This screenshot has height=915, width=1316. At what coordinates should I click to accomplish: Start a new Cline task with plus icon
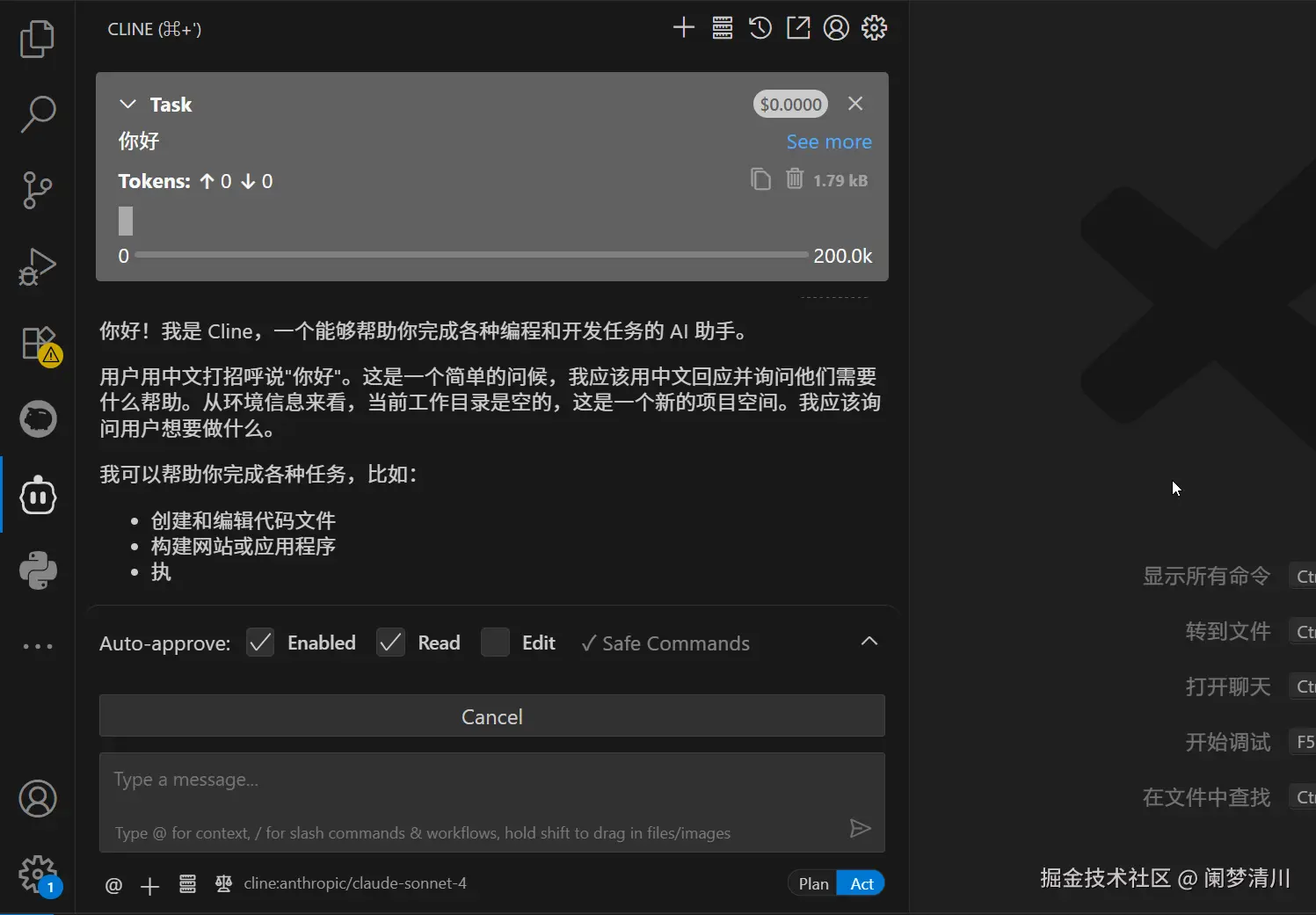[x=684, y=28]
